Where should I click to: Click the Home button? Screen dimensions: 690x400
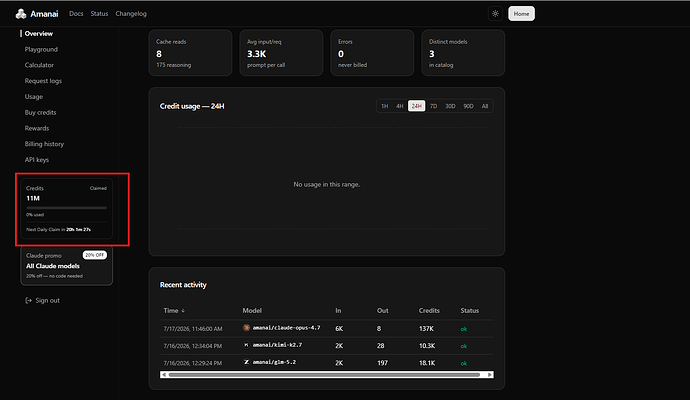(x=521, y=14)
